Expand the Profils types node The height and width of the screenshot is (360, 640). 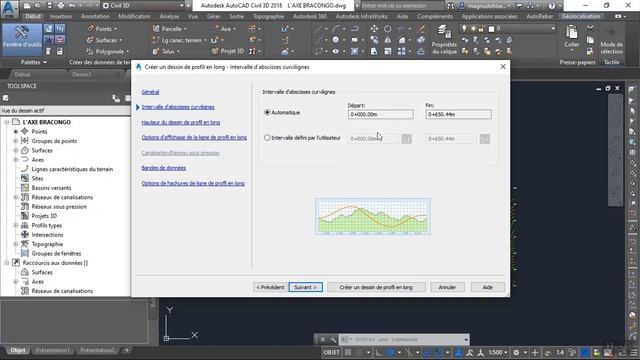coord(16,225)
